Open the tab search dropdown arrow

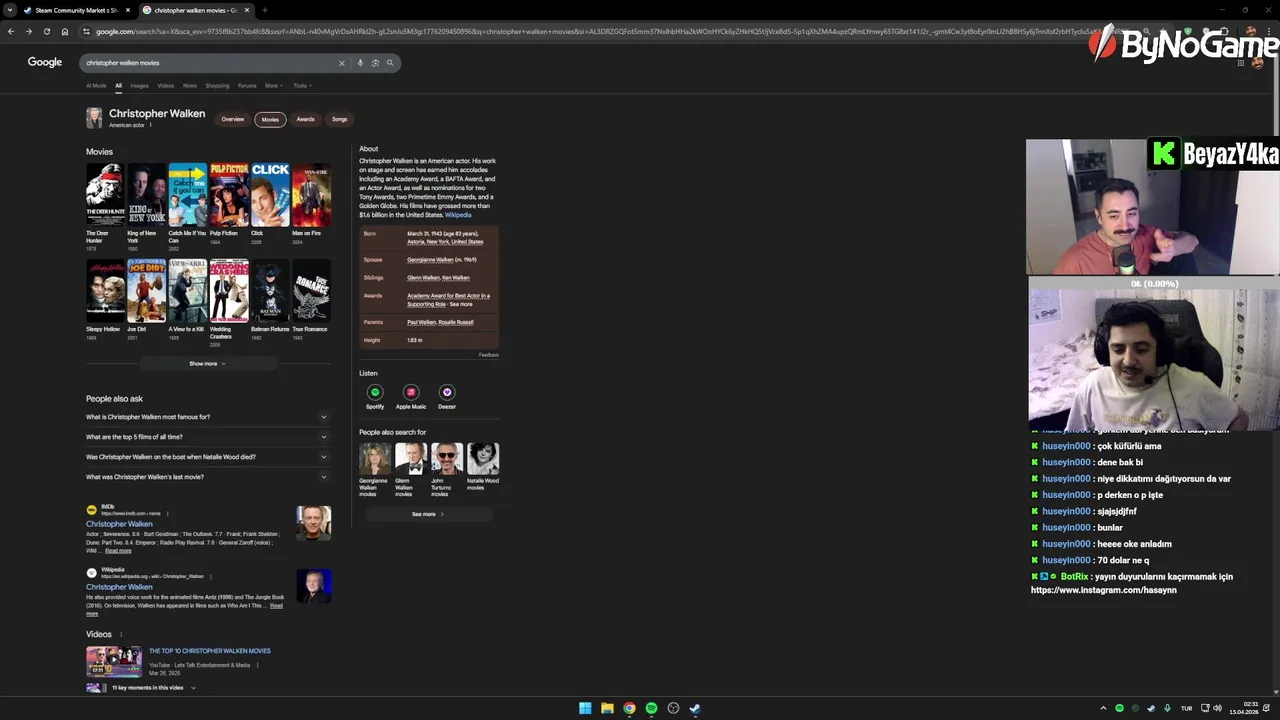[9, 10]
